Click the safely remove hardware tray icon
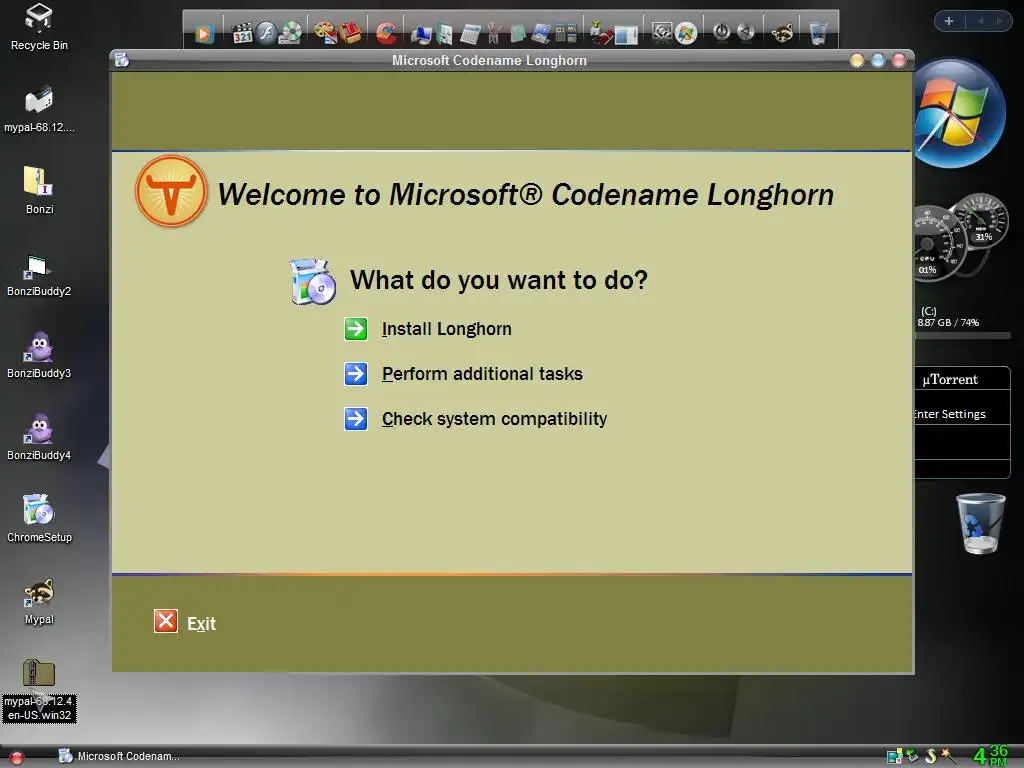Image resolution: width=1024 pixels, height=768 pixels. [x=912, y=756]
